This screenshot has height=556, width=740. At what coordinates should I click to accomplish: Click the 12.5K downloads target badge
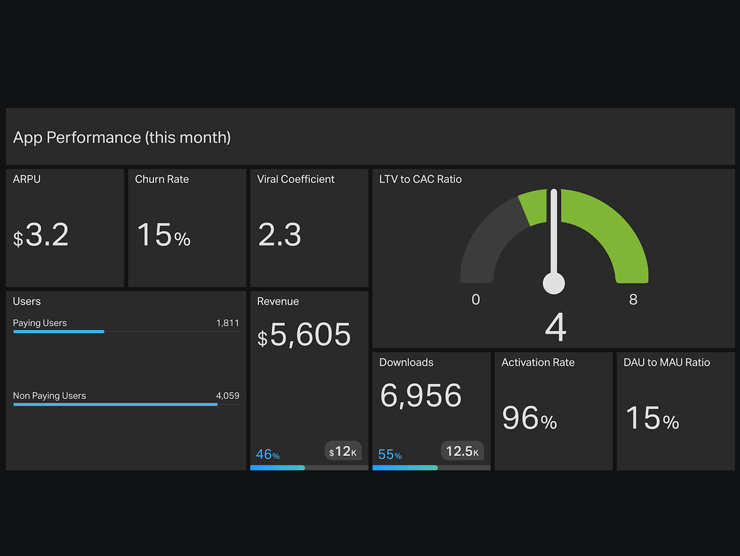click(462, 451)
